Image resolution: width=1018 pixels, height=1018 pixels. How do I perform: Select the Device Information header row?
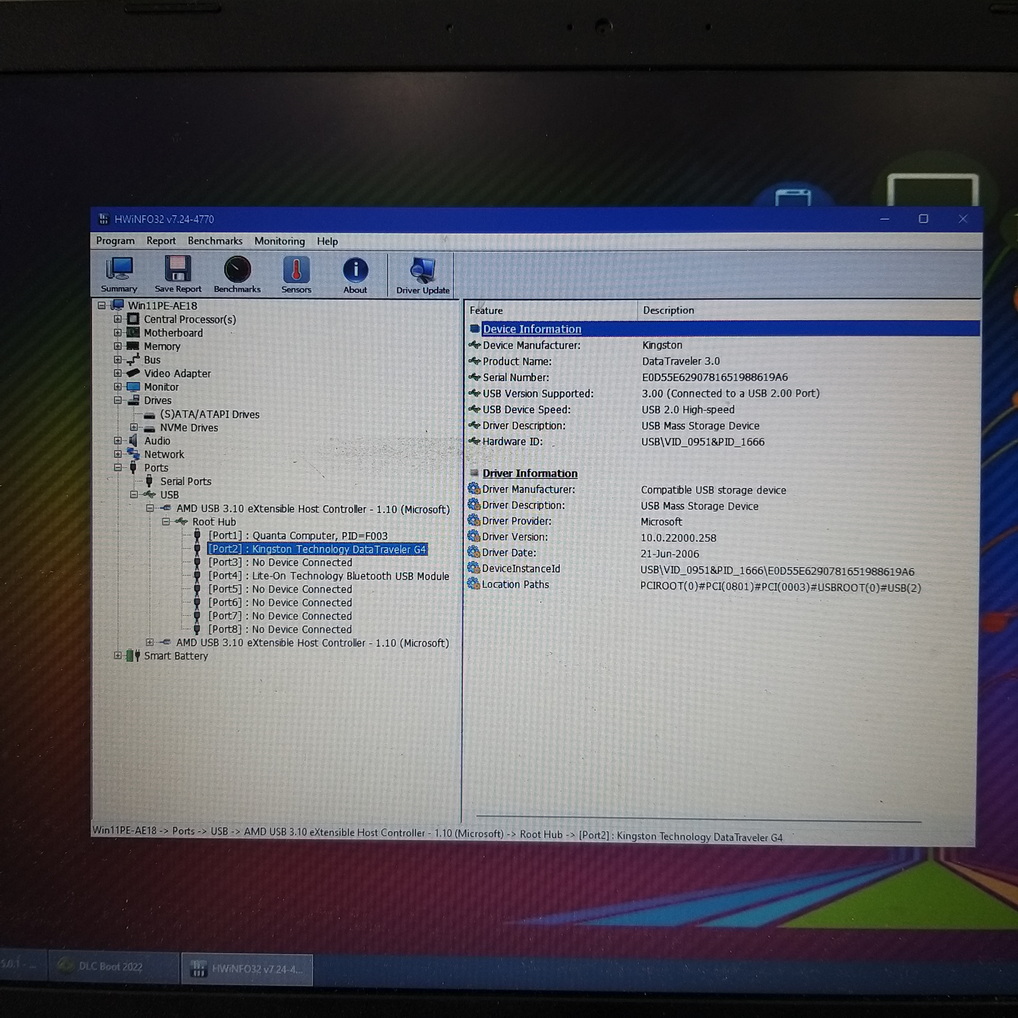[x=723, y=329]
